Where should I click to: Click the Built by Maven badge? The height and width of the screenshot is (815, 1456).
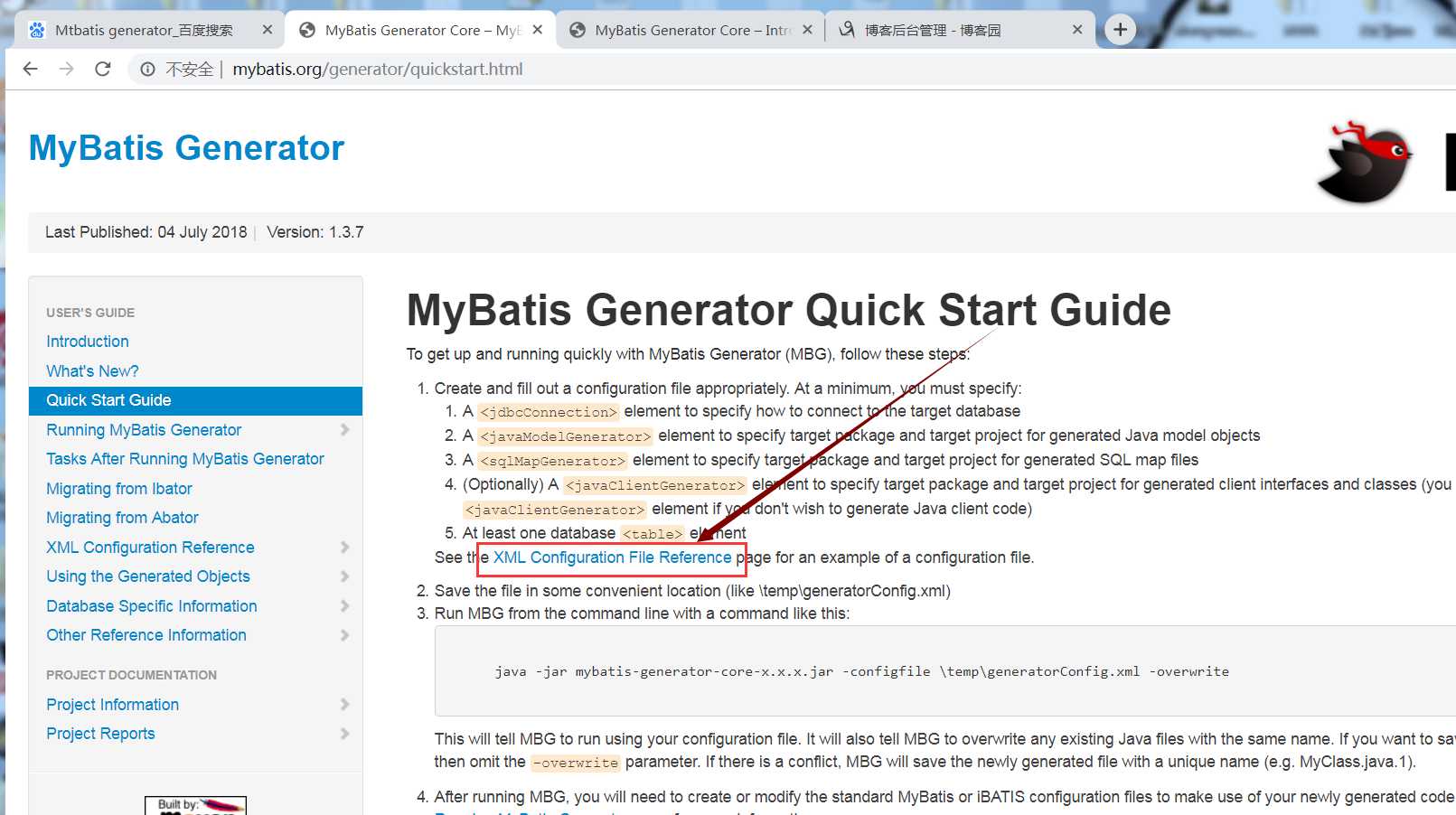point(195,806)
